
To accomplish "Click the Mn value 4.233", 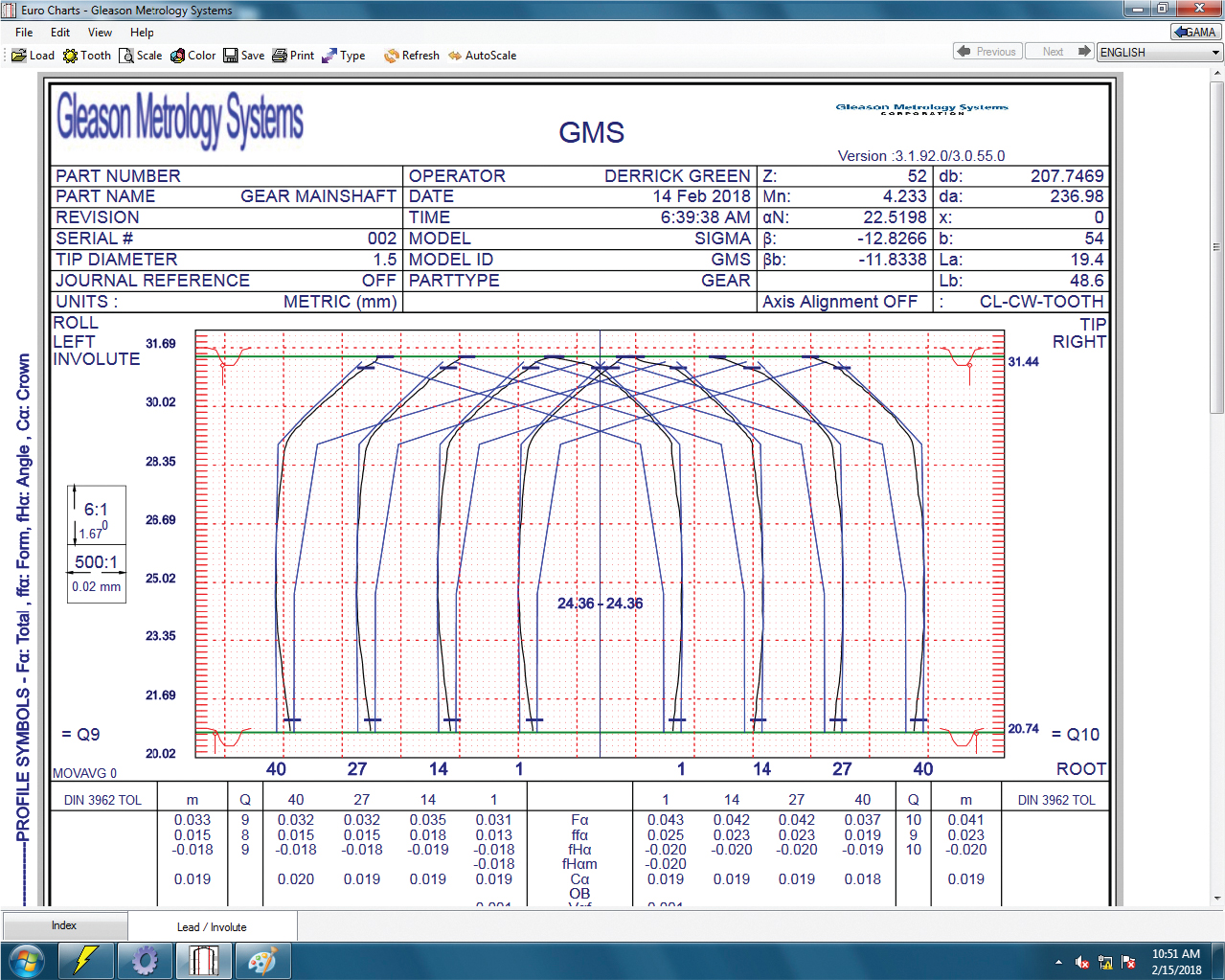I will coord(904,196).
